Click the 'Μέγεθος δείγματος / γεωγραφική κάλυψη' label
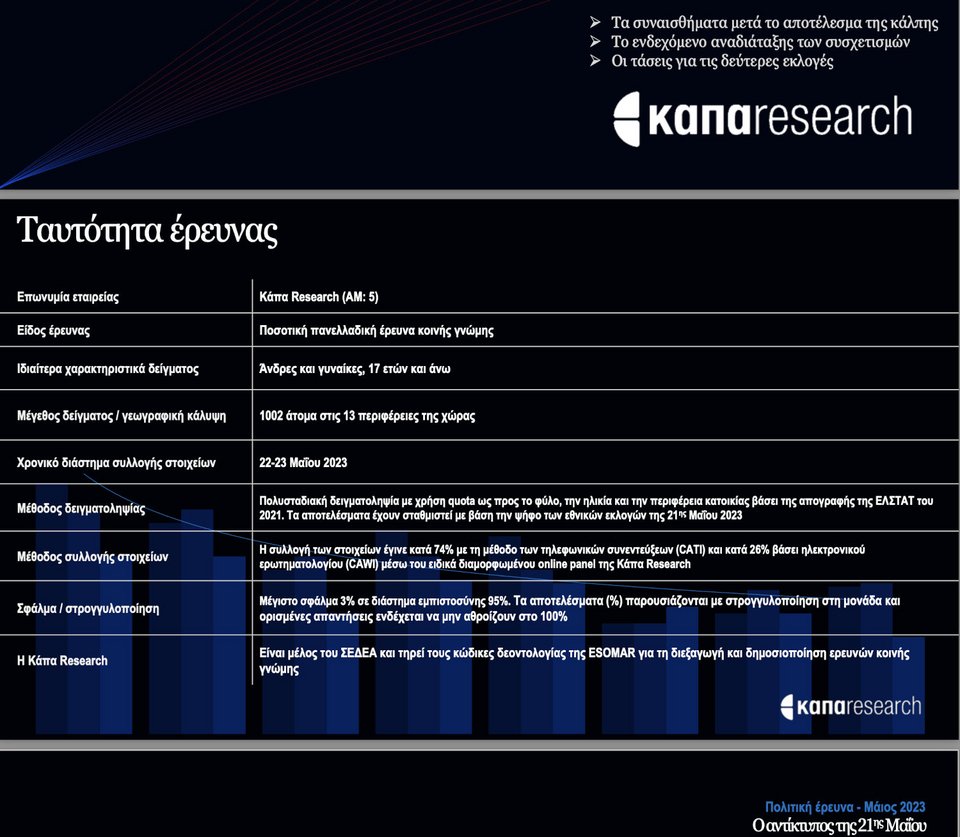960x837 pixels. [121, 416]
